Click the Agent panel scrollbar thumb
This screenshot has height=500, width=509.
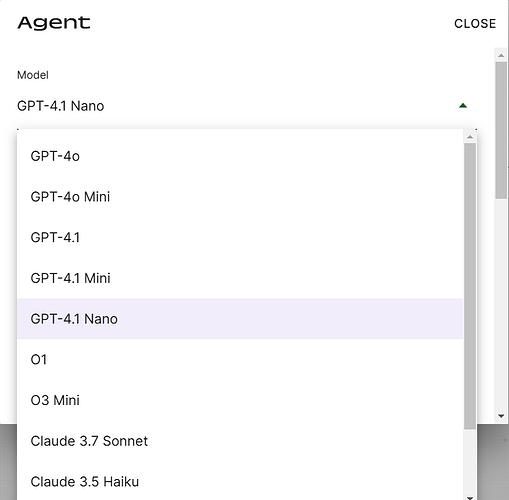coord(501,130)
